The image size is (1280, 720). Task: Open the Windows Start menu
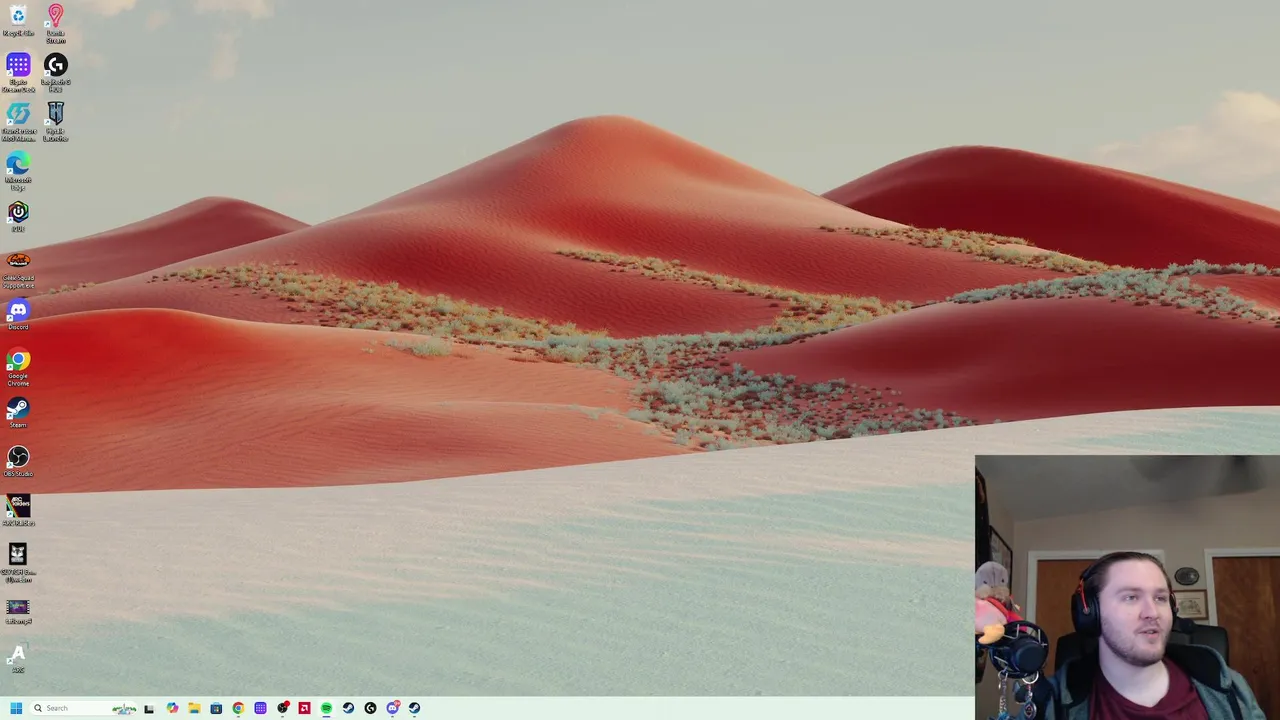[x=16, y=708]
